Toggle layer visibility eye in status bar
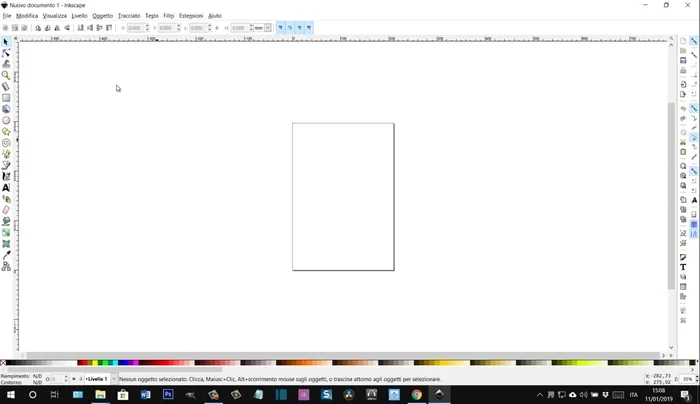Image resolution: width=700 pixels, height=404 pixels. pos(74,379)
